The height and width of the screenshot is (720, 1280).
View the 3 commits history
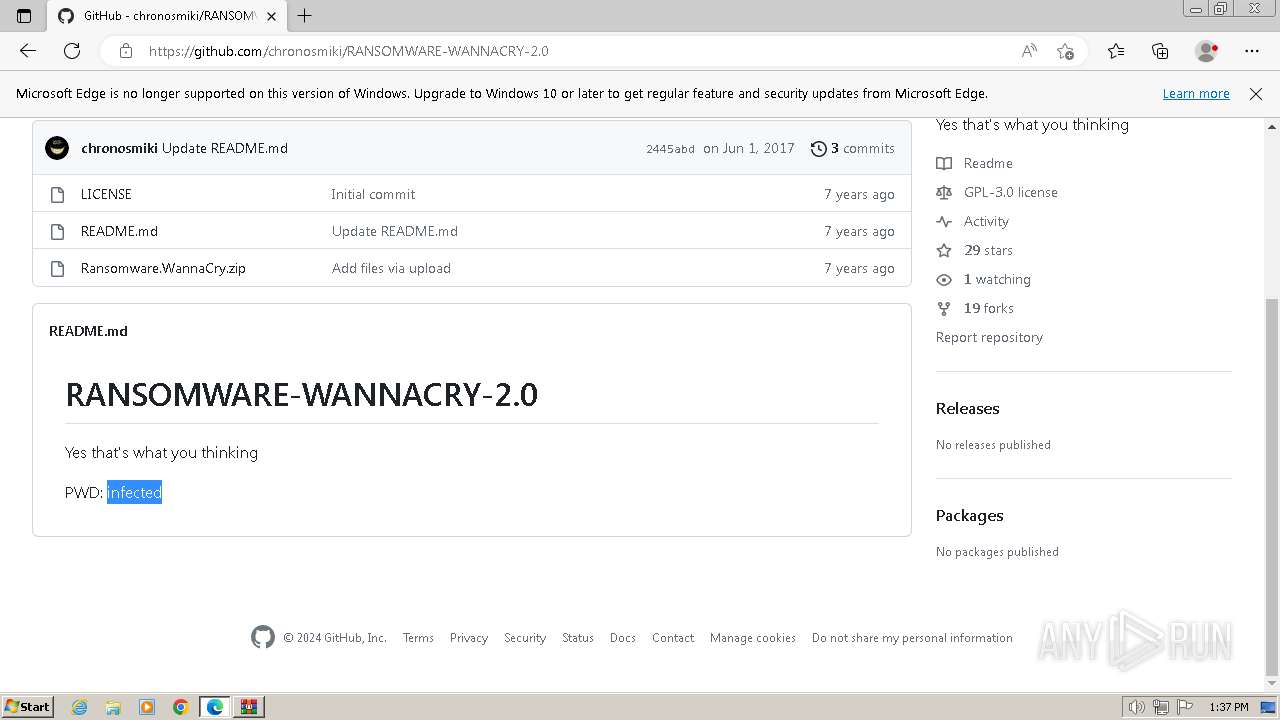(853, 148)
